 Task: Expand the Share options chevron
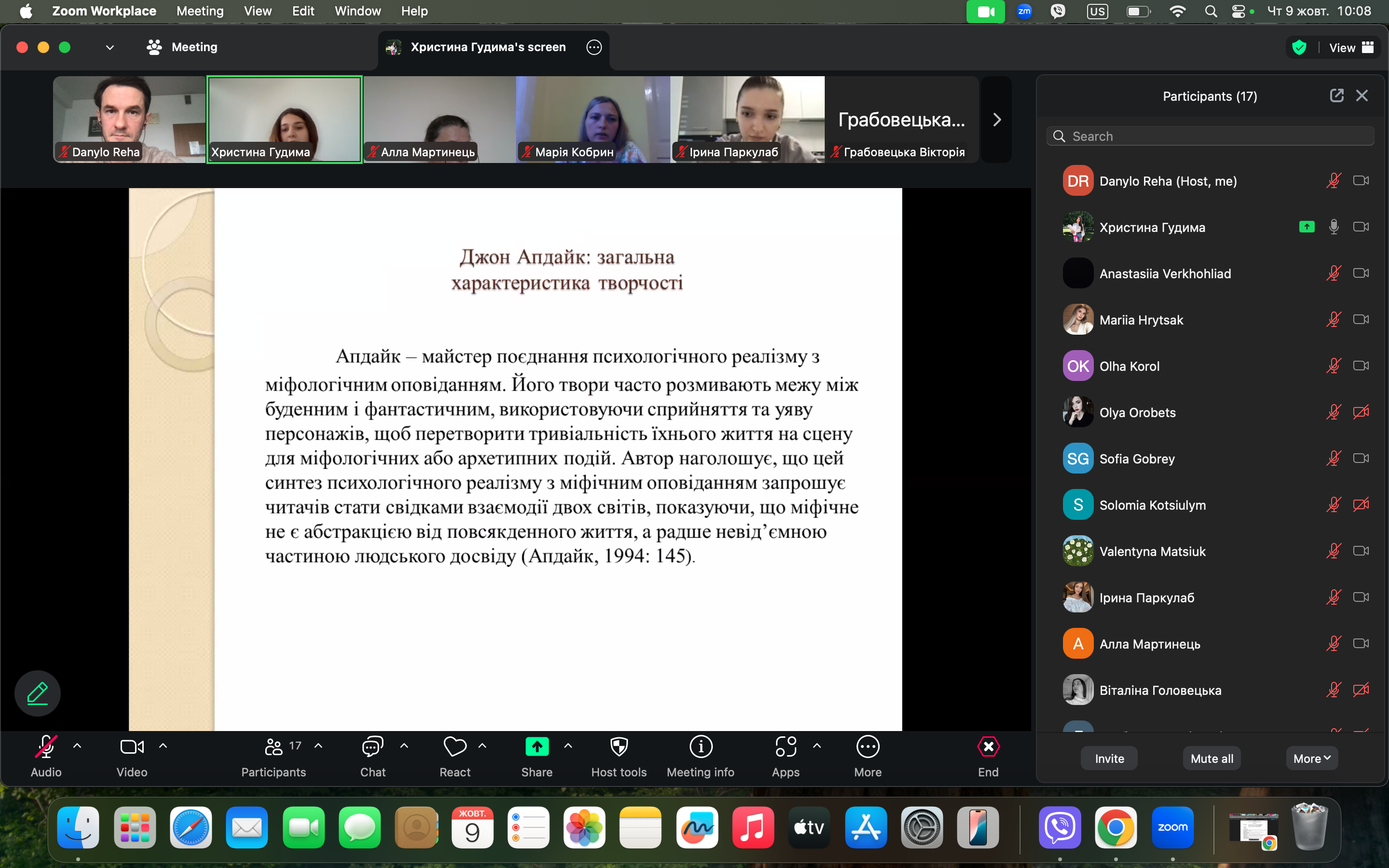pyautogui.click(x=568, y=746)
